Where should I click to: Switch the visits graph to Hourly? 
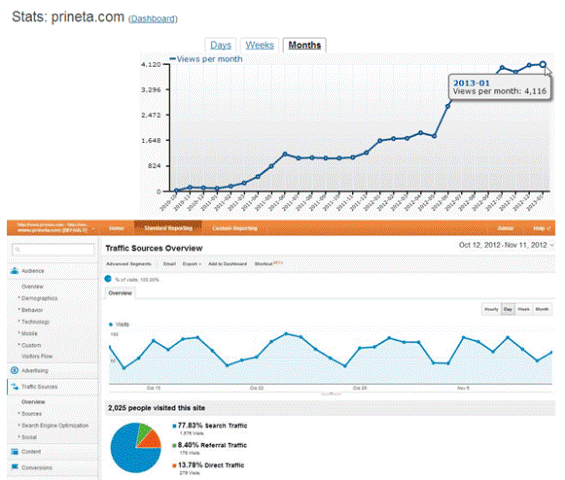491,309
